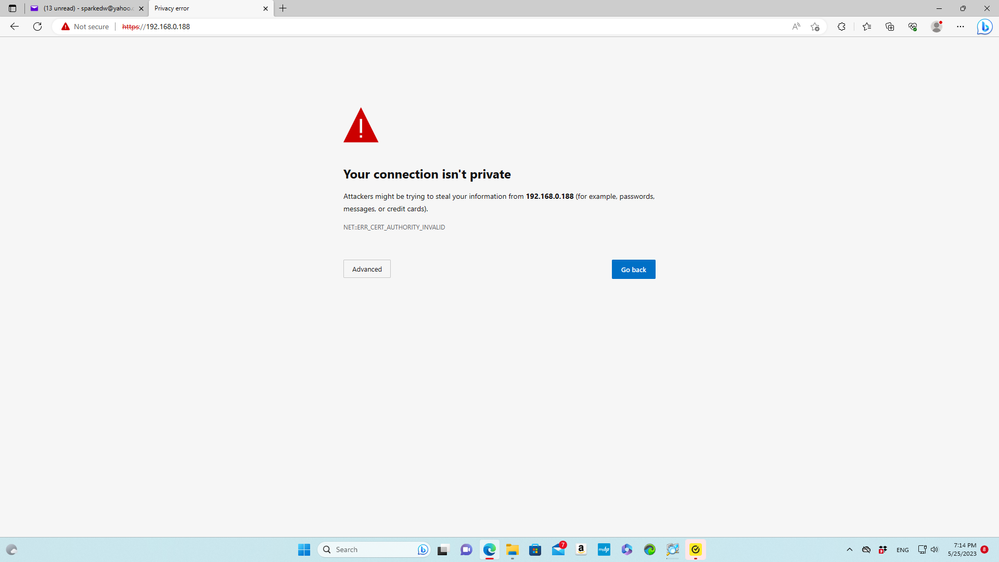Open the green Edge-style taskbar icon

point(650,549)
